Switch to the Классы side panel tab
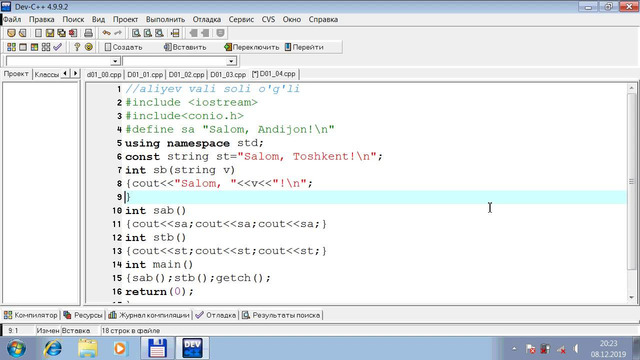The image size is (640, 360). 47,74
